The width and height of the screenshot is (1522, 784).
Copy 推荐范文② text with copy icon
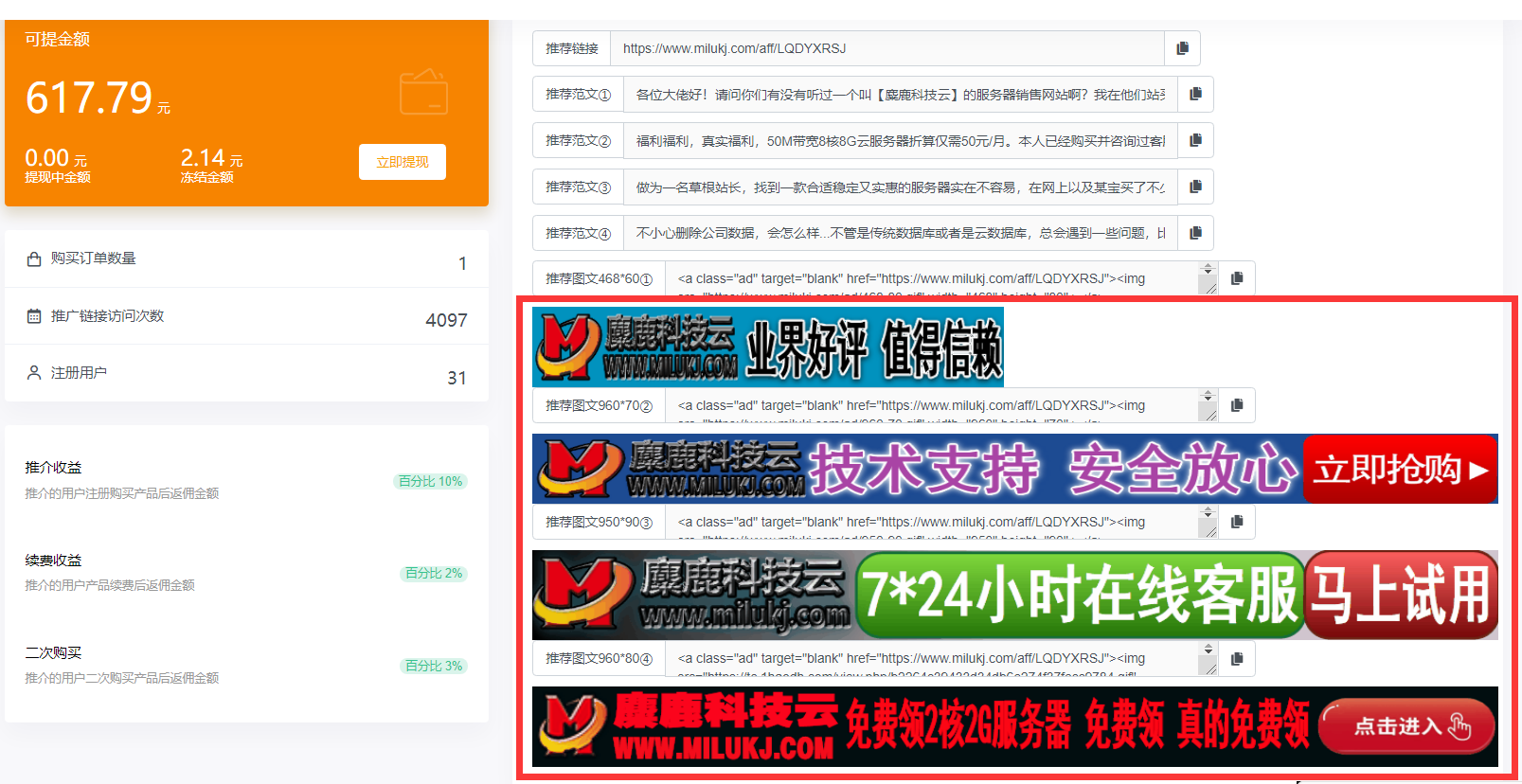click(x=1195, y=140)
